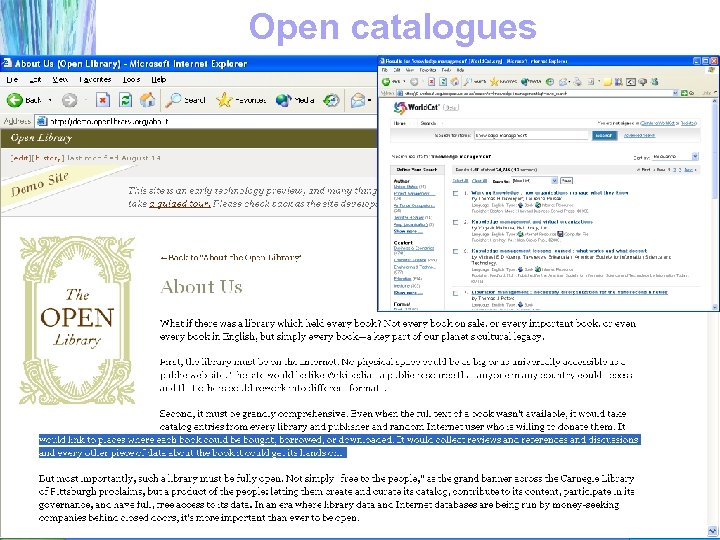Open Search in WorldCat window toolbar
This screenshot has height=540, width=720.
click(474, 82)
